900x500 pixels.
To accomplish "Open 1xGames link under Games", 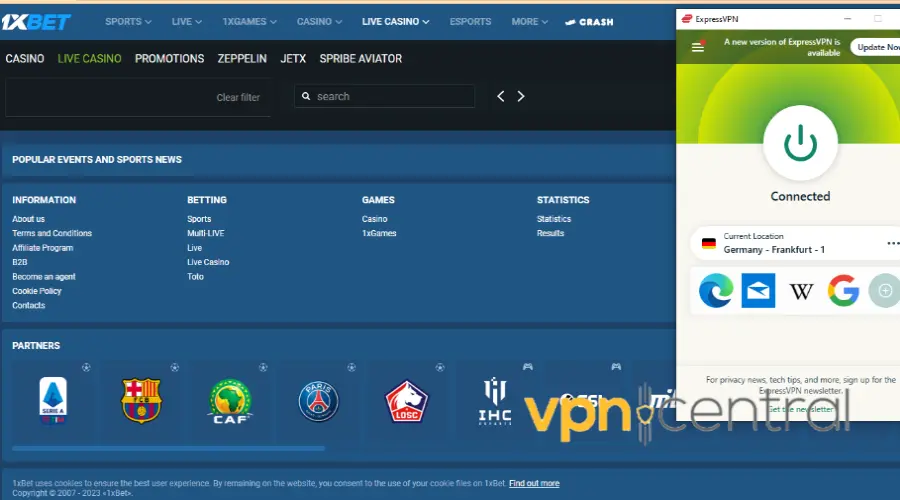I will 379,233.
